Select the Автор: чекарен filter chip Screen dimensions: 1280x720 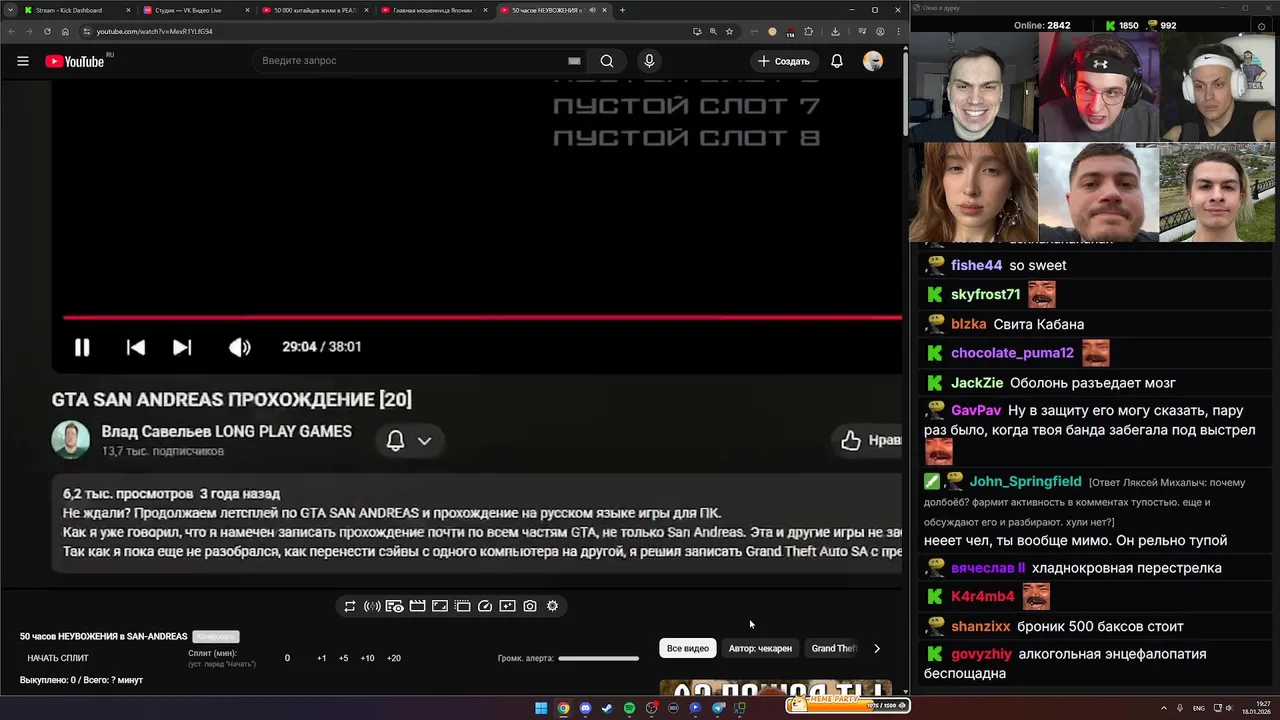pyautogui.click(x=760, y=648)
